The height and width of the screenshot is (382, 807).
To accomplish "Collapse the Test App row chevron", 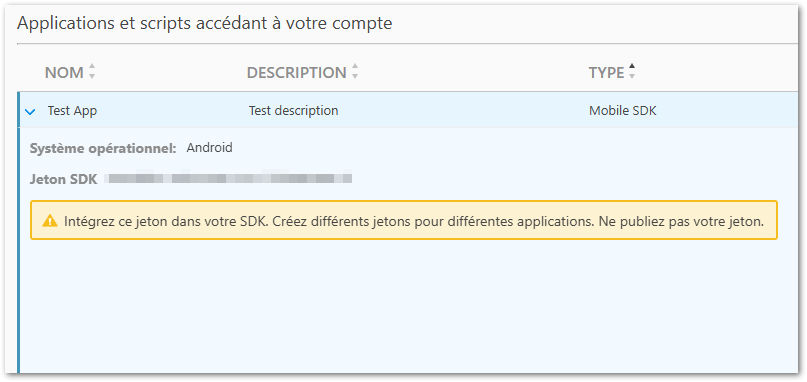I will pyautogui.click(x=30, y=111).
